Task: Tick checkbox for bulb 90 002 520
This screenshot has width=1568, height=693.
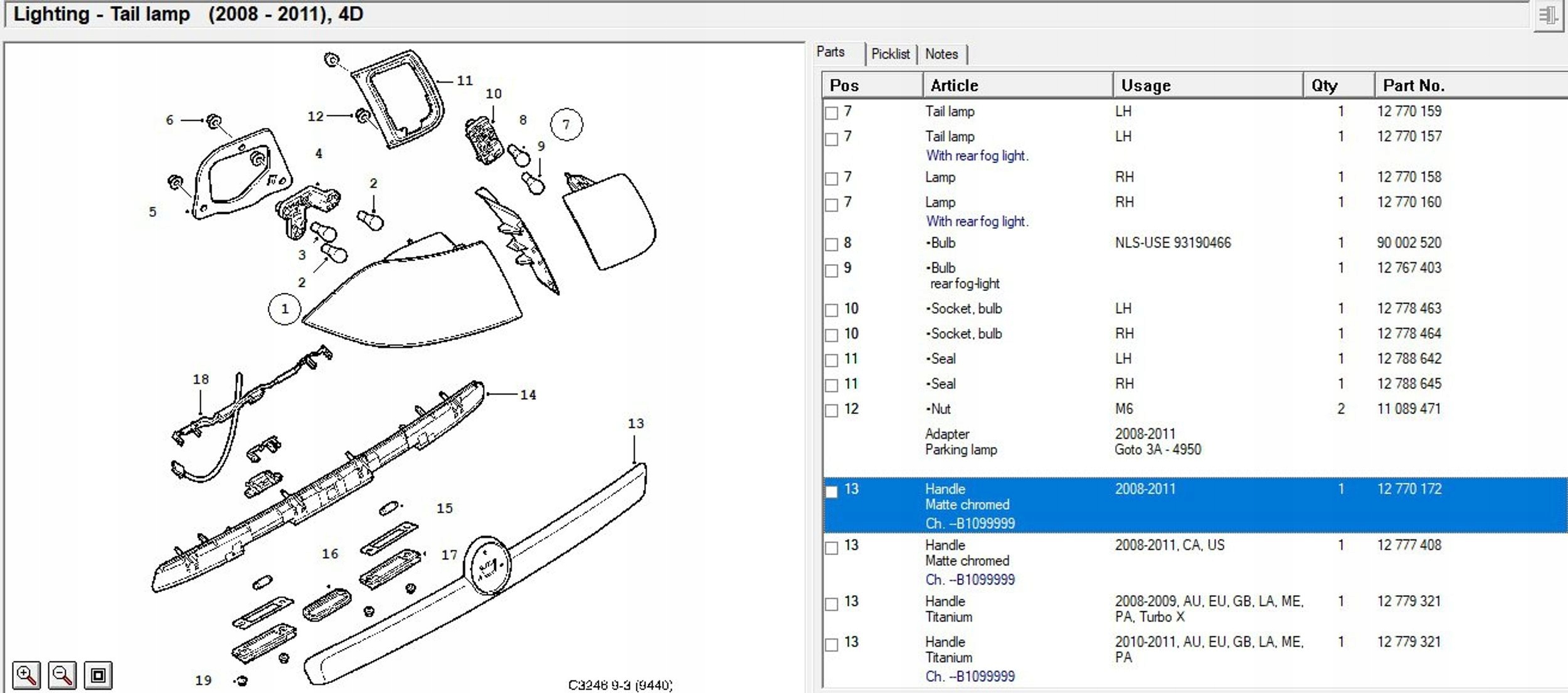Action: click(832, 245)
